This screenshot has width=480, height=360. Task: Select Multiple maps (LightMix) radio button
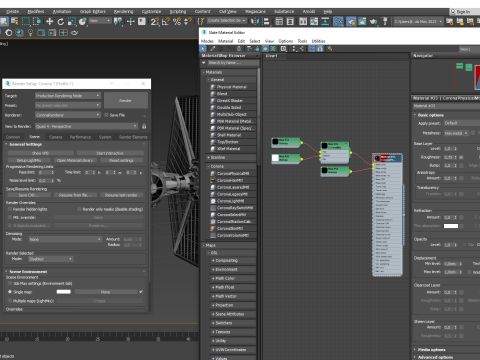click(x=10, y=301)
